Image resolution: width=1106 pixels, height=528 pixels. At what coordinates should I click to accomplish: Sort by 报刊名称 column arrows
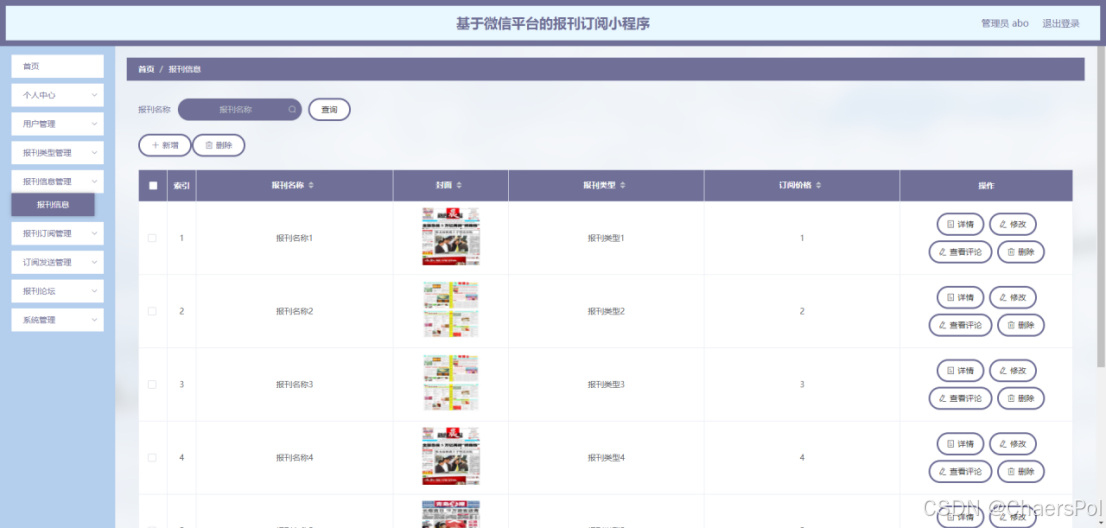point(311,185)
